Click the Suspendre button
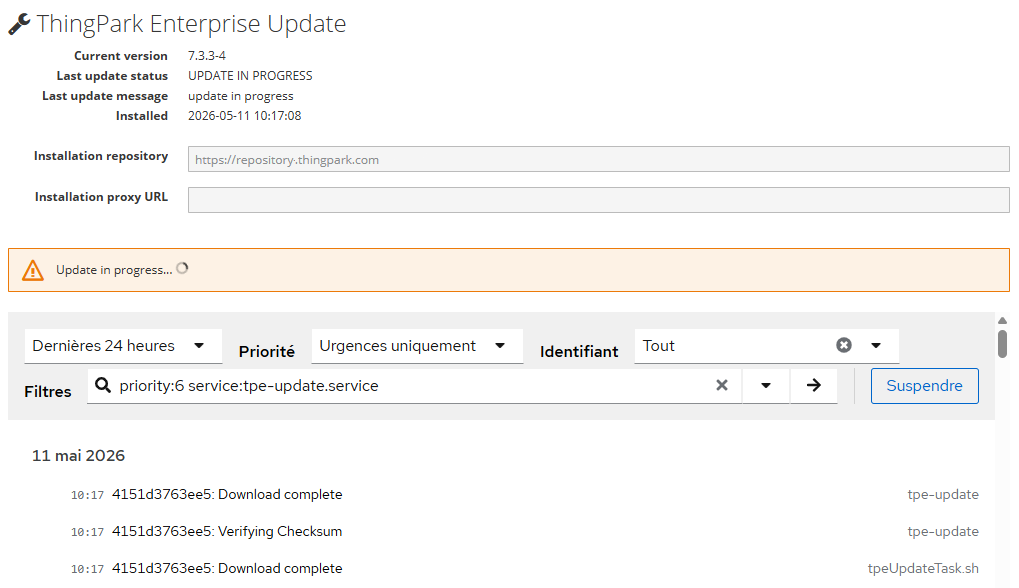 (924, 386)
